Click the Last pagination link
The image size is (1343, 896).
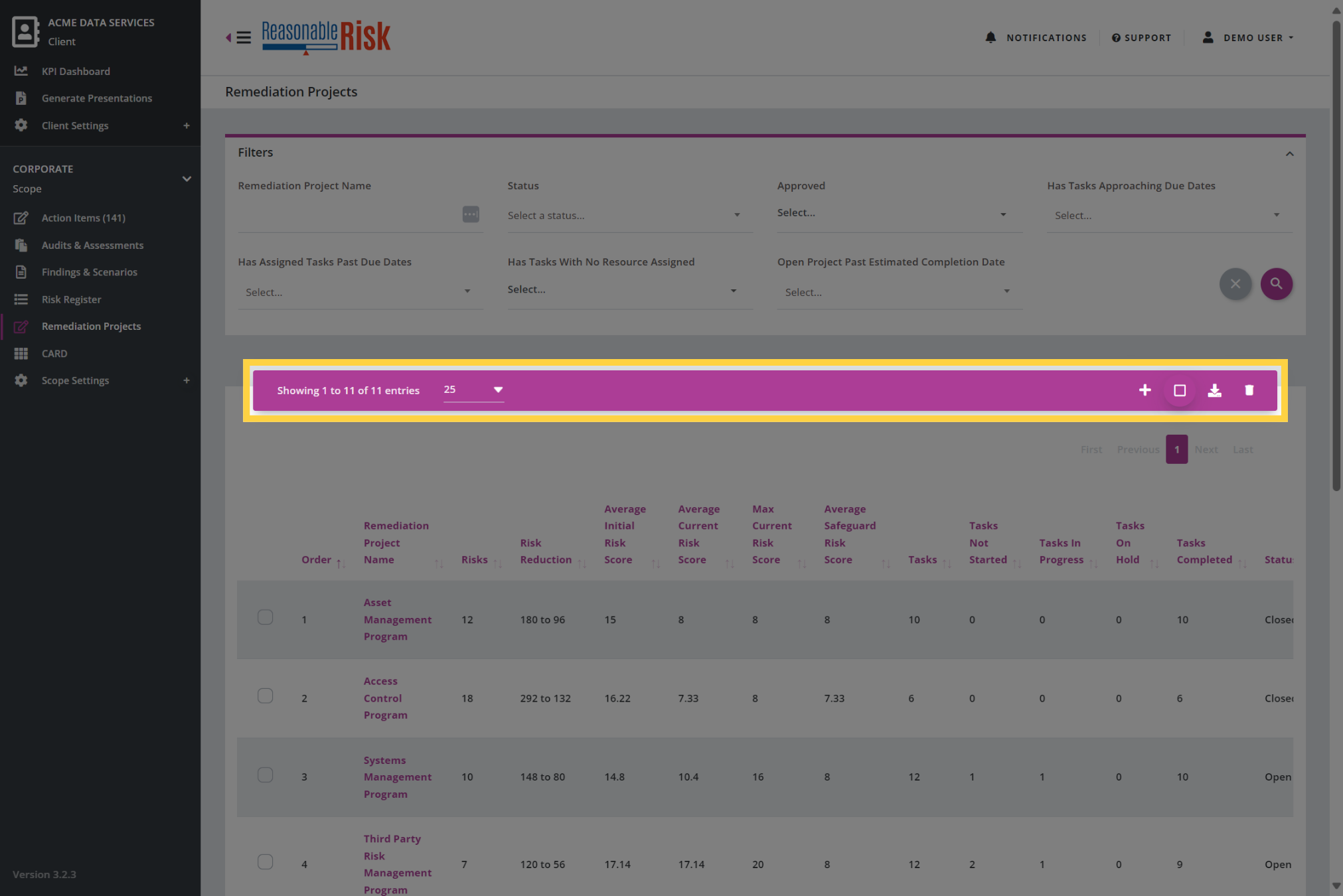click(1243, 449)
